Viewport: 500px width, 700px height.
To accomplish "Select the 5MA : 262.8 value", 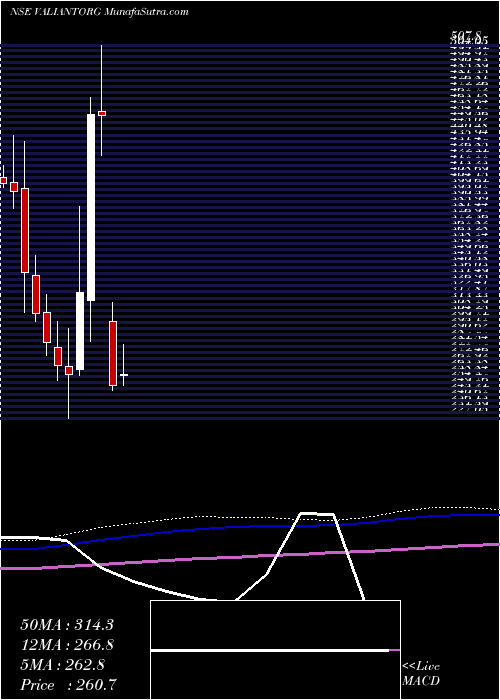I will click(x=62, y=665).
